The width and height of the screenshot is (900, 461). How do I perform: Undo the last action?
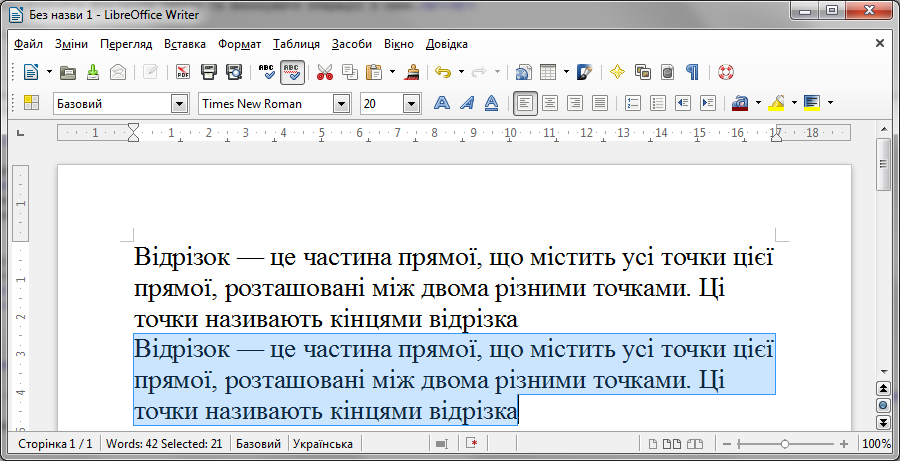tap(443, 72)
